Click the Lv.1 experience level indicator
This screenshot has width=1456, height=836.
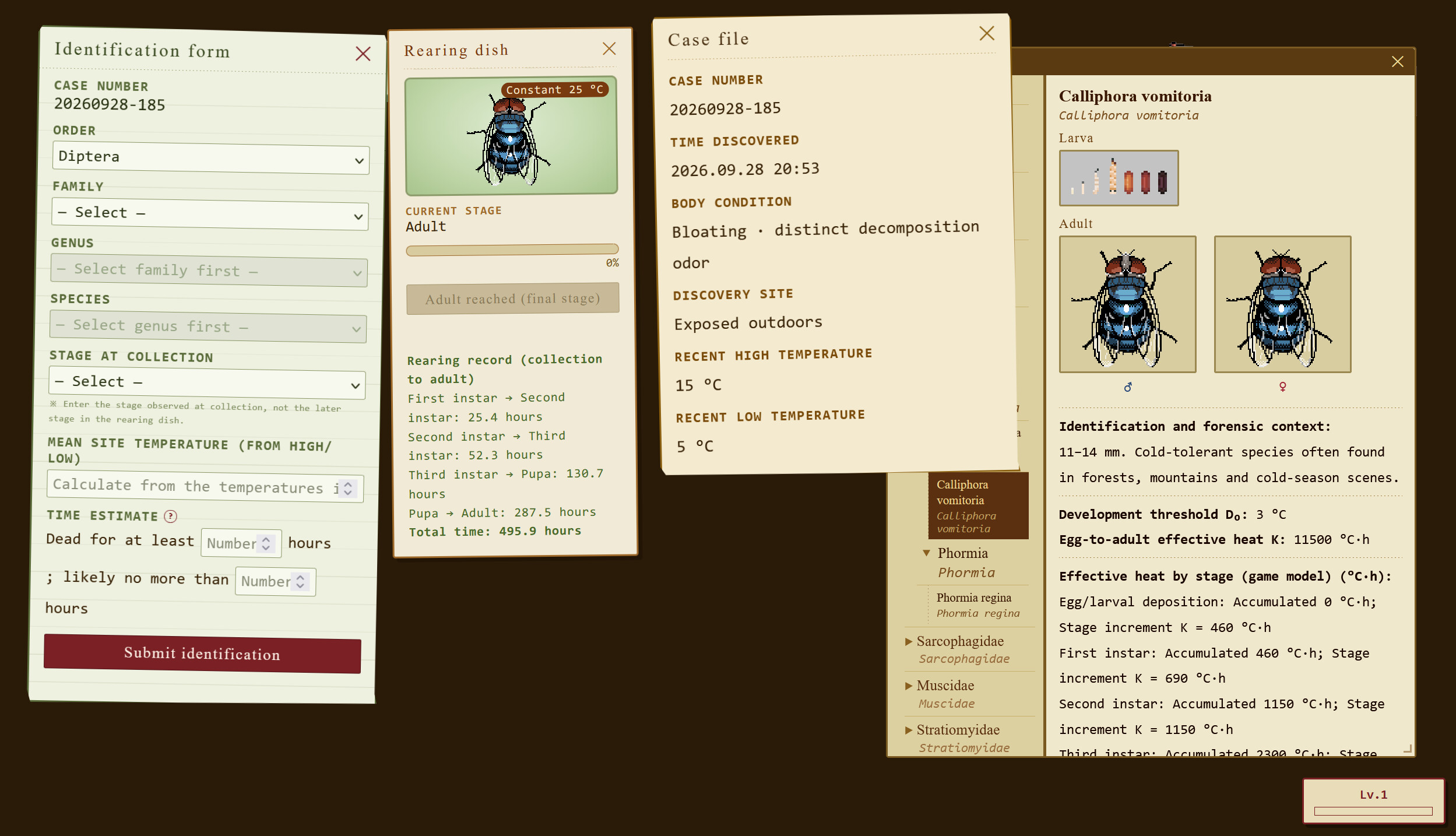[1373, 801]
